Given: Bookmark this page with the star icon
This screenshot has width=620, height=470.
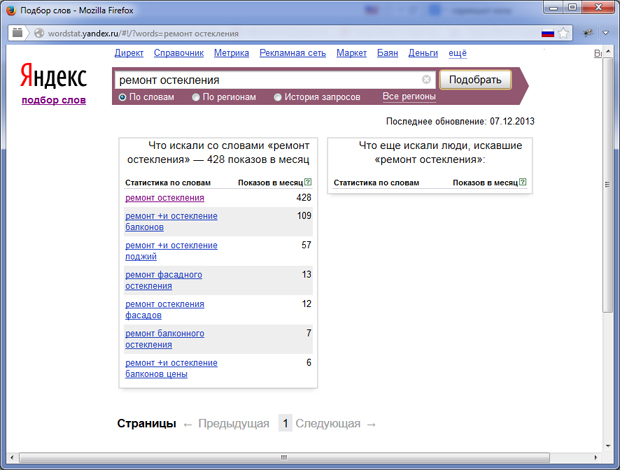Looking at the screenshot, I should click(563, 33).
